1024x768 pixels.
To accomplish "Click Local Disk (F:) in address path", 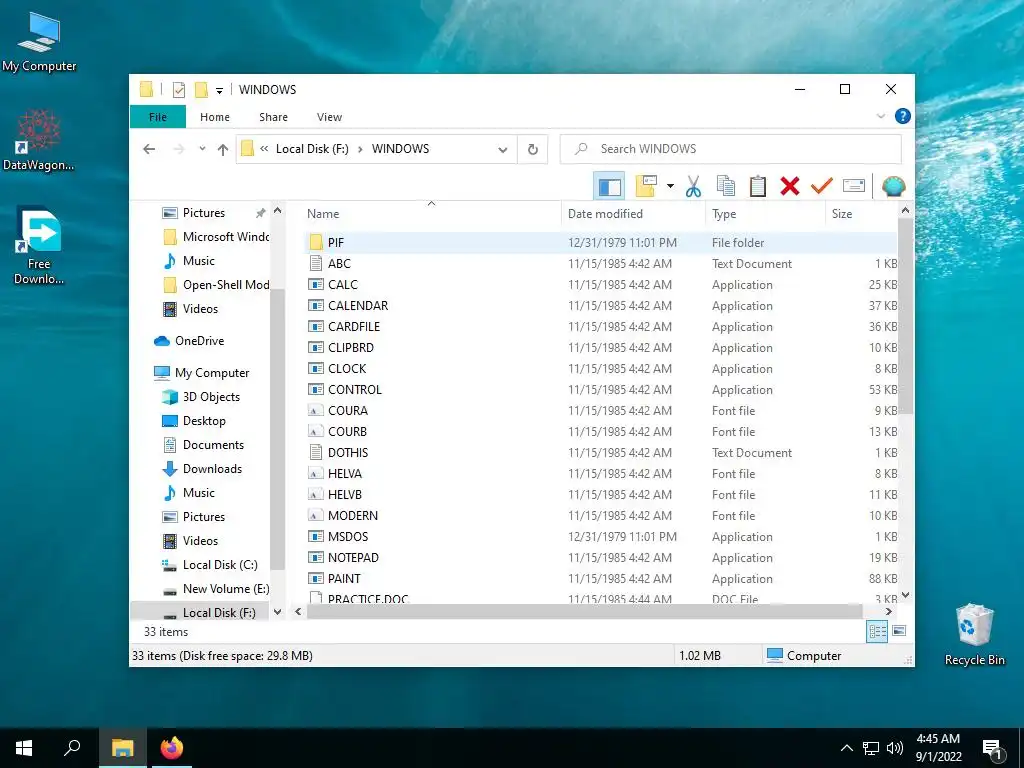I will tap(312, 149).
